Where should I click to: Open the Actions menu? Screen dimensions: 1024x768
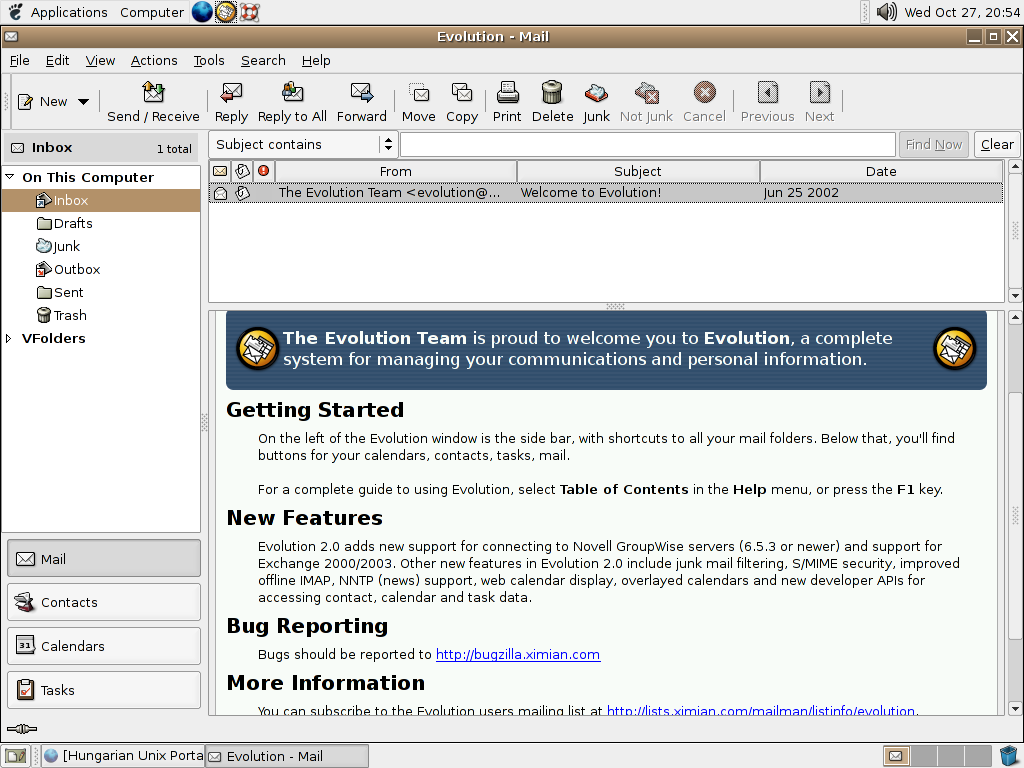point(154,61)
